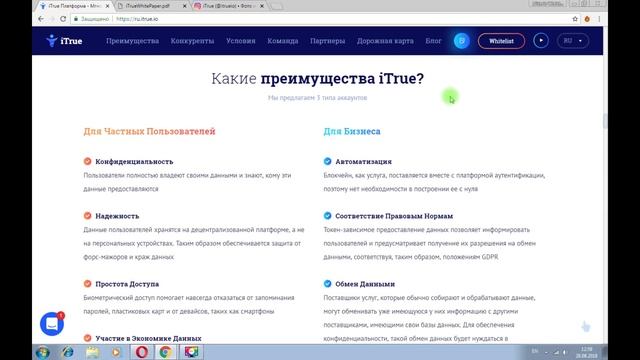The image size is (640, 360).
Task: Open the Windows Start menu
Action: [43, 352]
